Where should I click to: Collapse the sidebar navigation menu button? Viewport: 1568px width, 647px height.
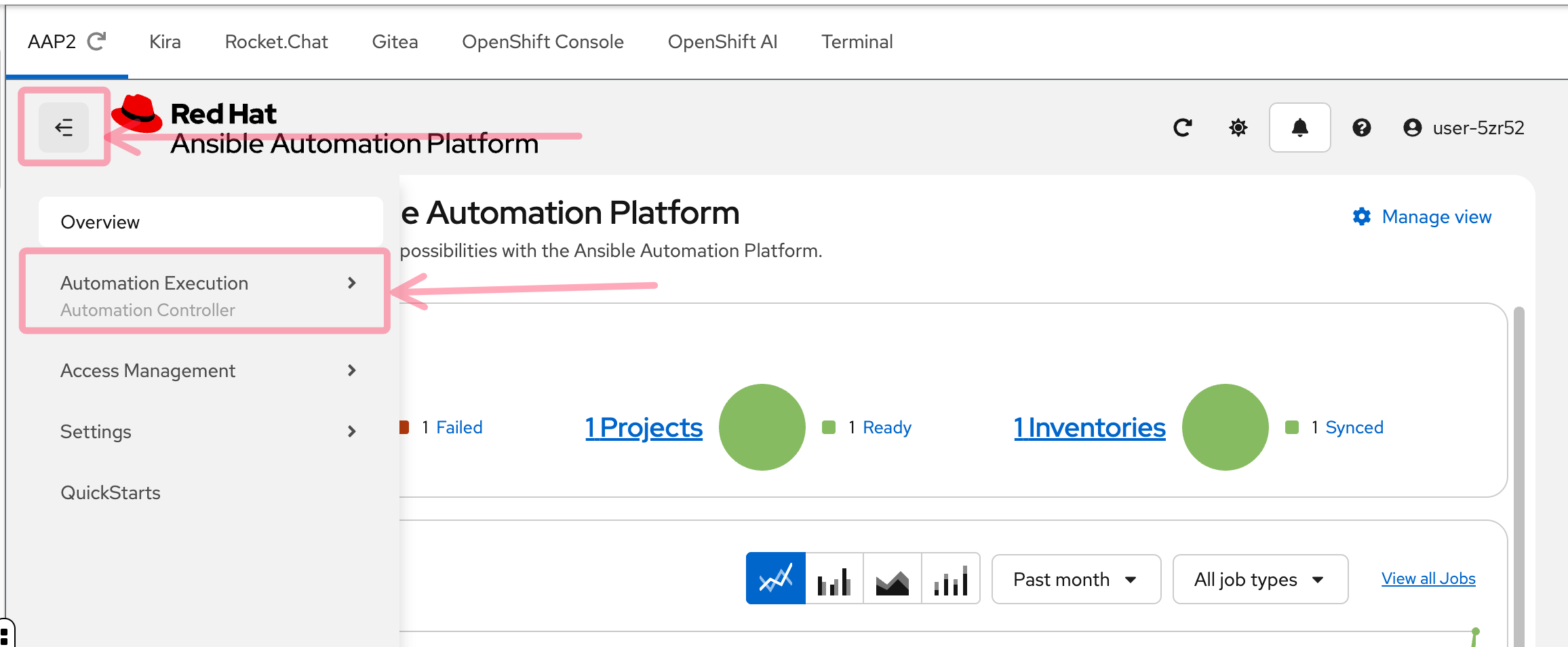(64, 127)
